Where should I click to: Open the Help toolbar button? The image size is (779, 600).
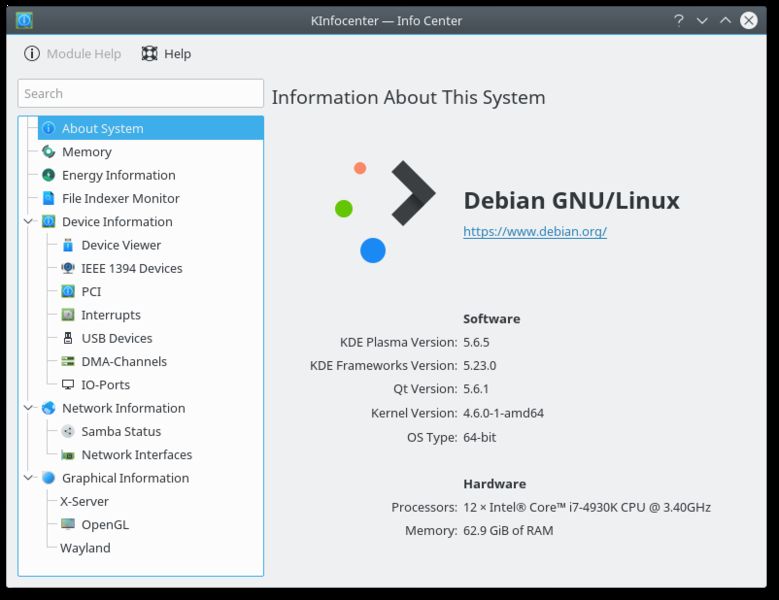pyautogui.click(x=166, y=54)
